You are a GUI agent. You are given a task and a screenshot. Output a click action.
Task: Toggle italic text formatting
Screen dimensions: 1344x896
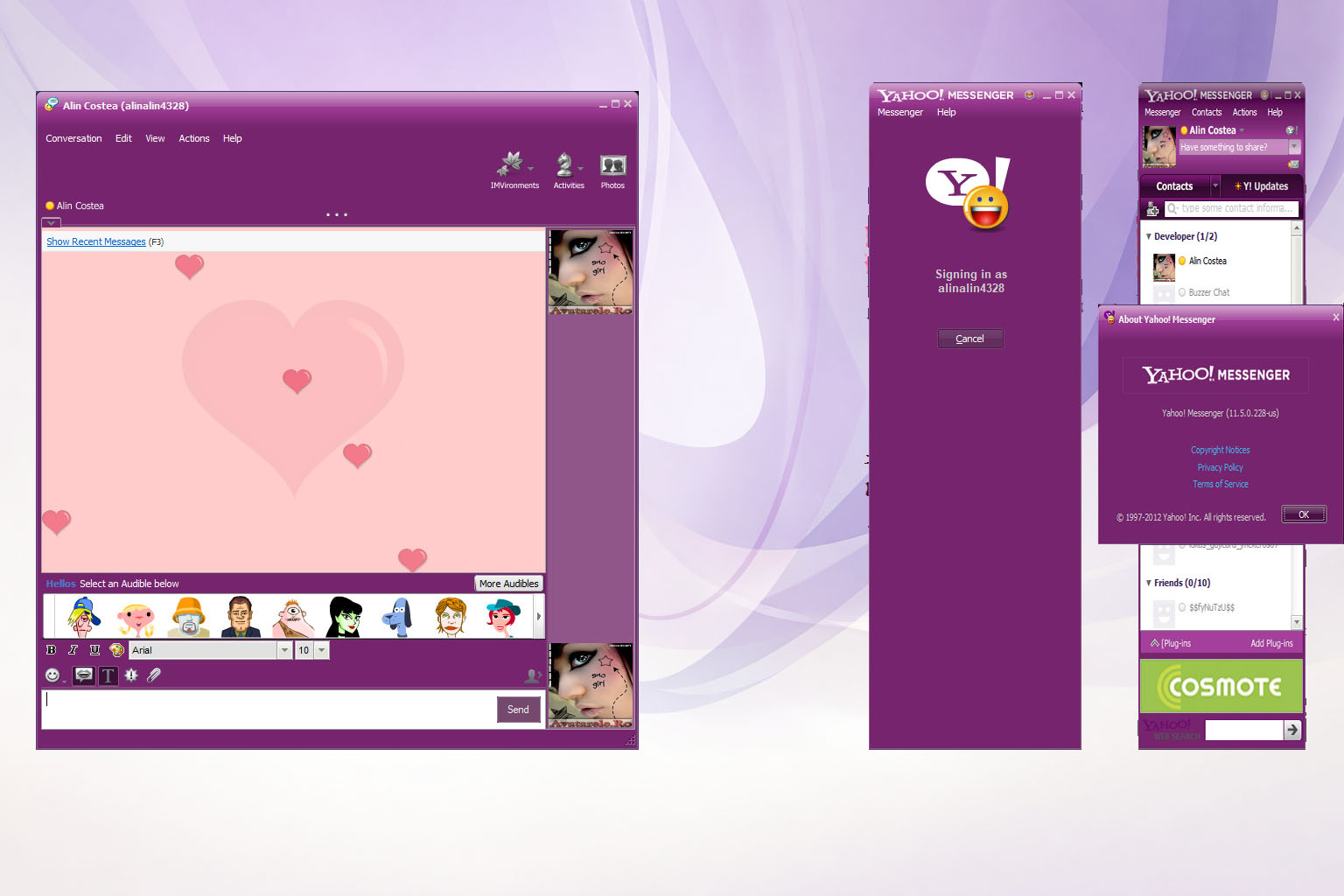pyautogui.click(x=73, y=650)
